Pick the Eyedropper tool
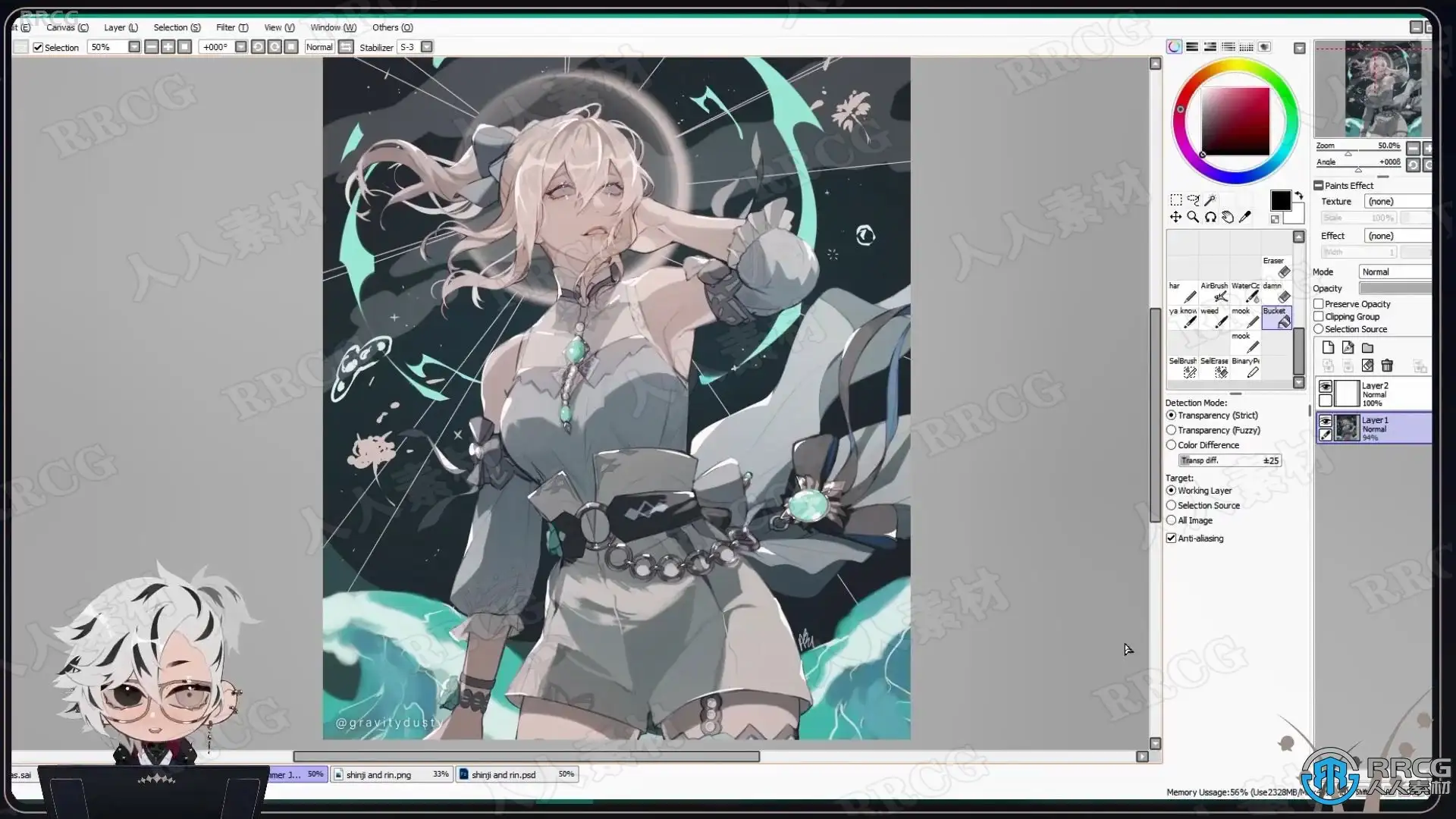Screen dimensions: 1456x819 click(1245, 218)
